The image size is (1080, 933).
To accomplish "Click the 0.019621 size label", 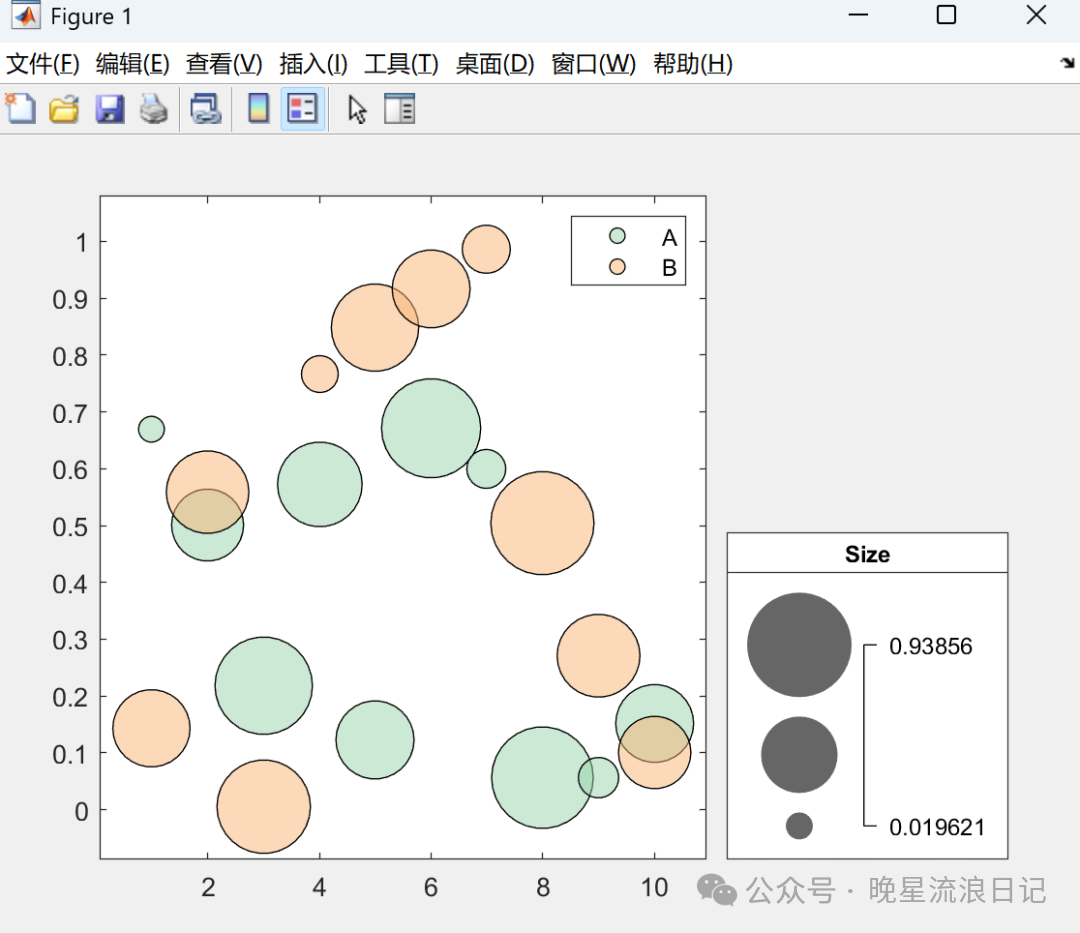I will click(937, 827).
